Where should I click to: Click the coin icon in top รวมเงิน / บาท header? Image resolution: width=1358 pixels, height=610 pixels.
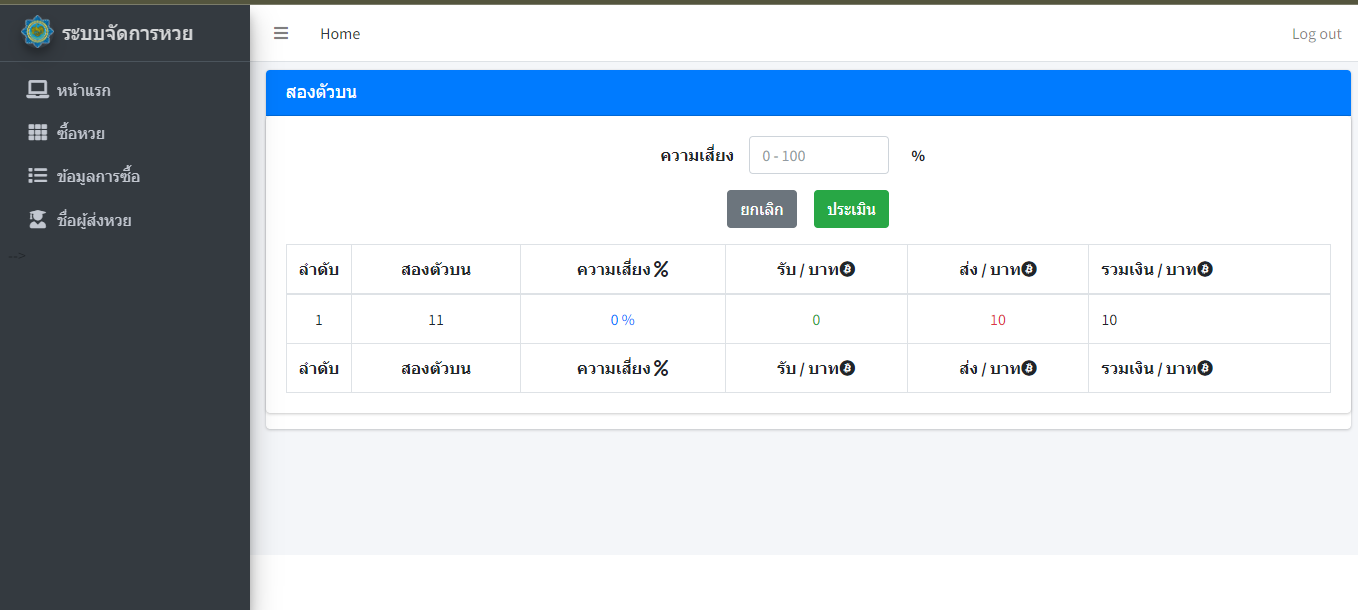tap(1205, 269)
